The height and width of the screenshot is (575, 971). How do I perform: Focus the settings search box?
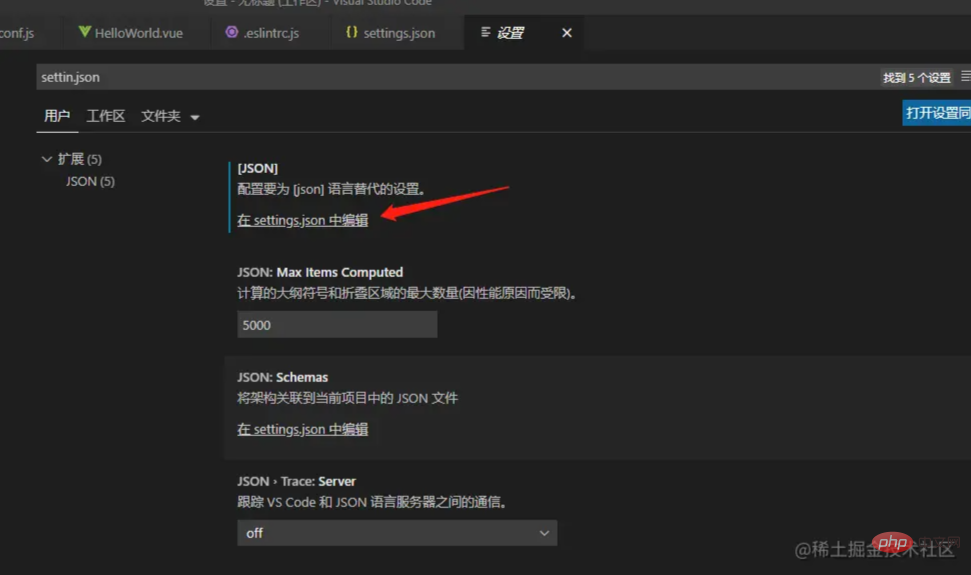pyautogui.click(x=458, y=77)
